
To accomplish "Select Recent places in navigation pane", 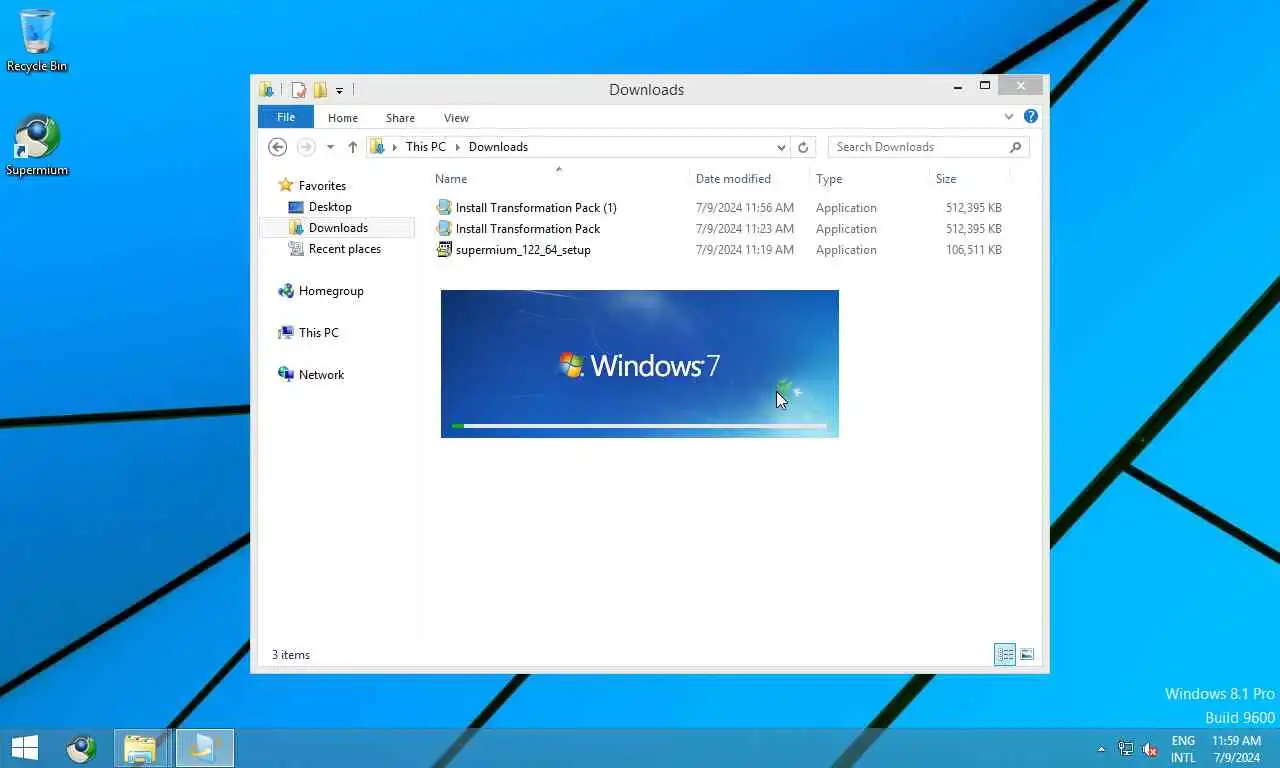I will pos(345,249).
